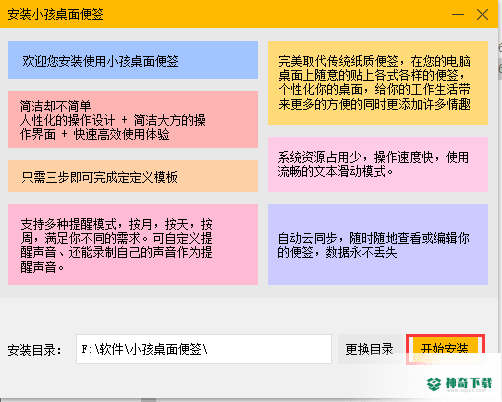
Task: Click the 开始安装 button
Action: tap(445, 349)
